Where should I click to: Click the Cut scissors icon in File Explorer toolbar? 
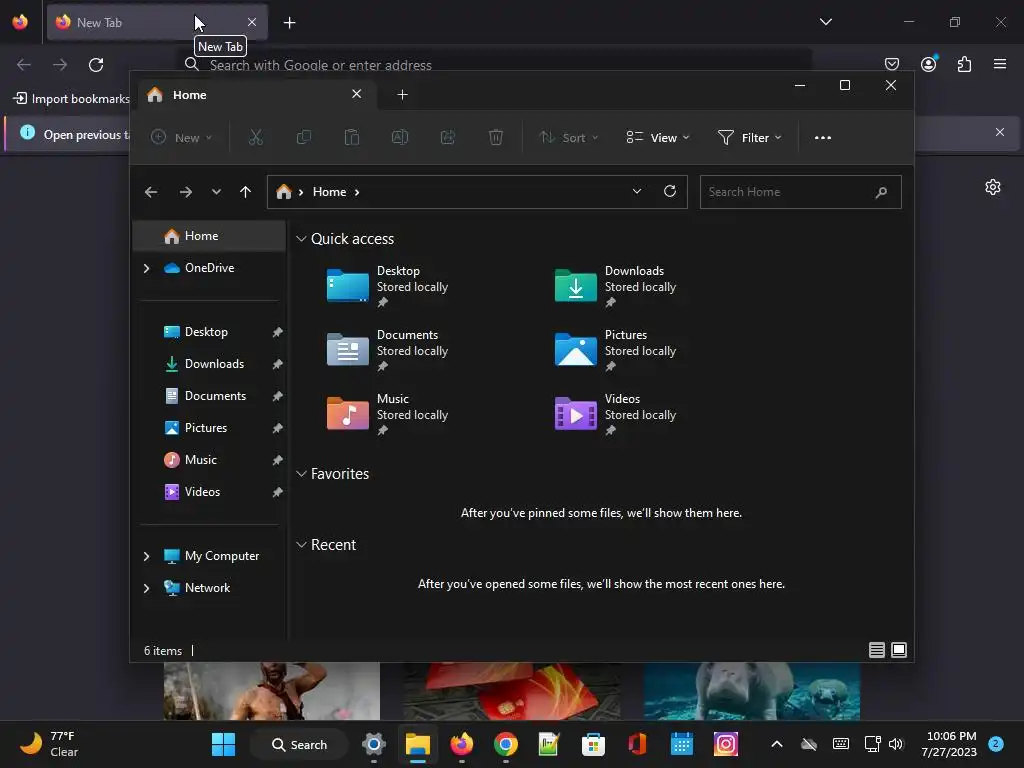click(255, 137)
